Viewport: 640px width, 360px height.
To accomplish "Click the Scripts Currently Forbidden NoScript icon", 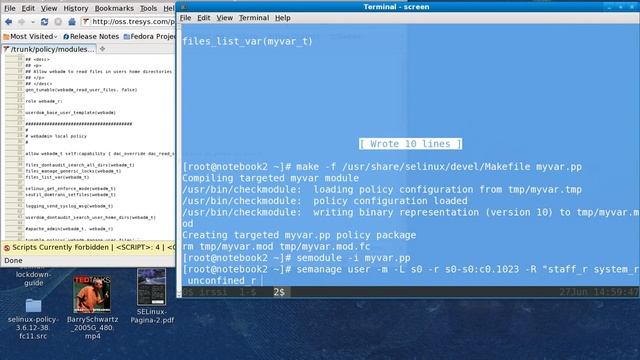I will [x=7, y=248].
